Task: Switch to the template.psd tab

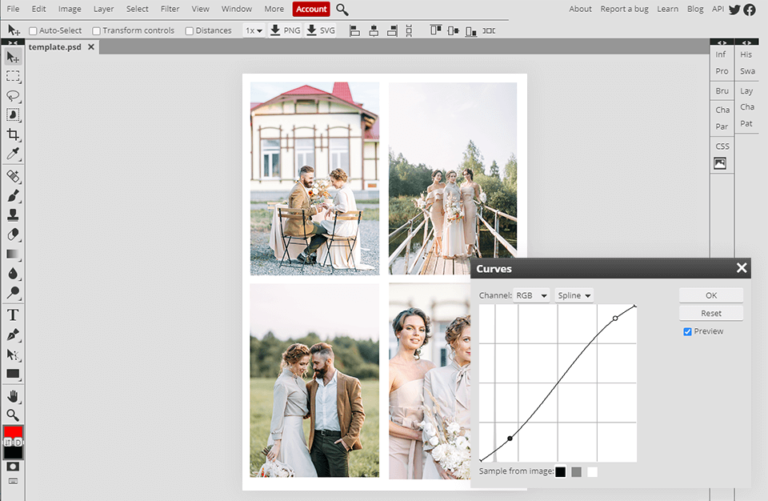Action: point(54,47)
